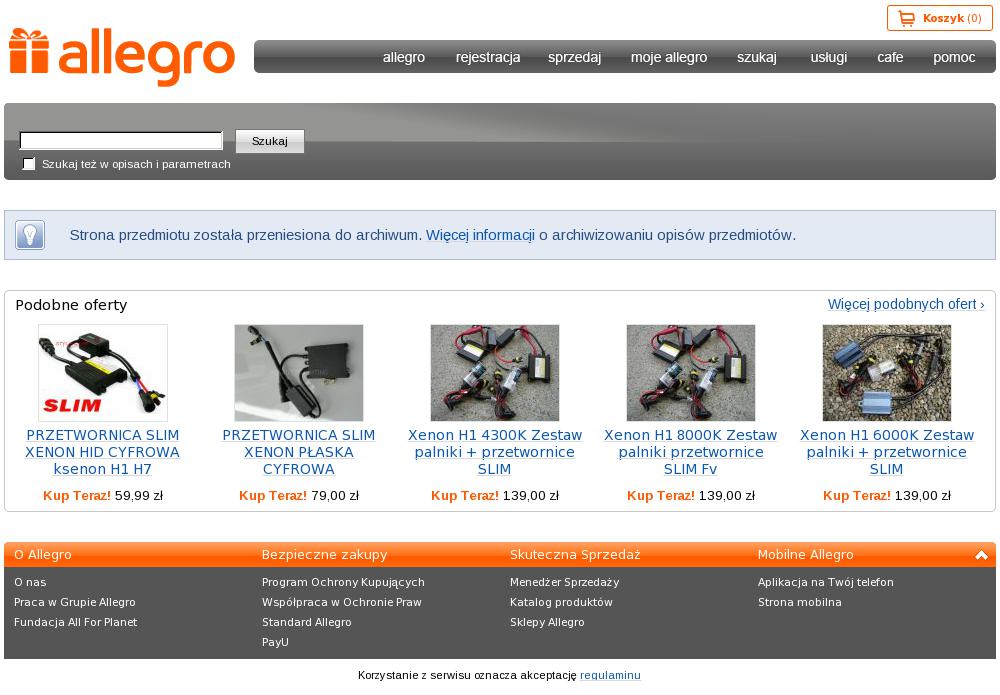This screenshot has width=1000, height=695.
Task: Open Praca w Grupie Allegro link
Action: point(75,602)
